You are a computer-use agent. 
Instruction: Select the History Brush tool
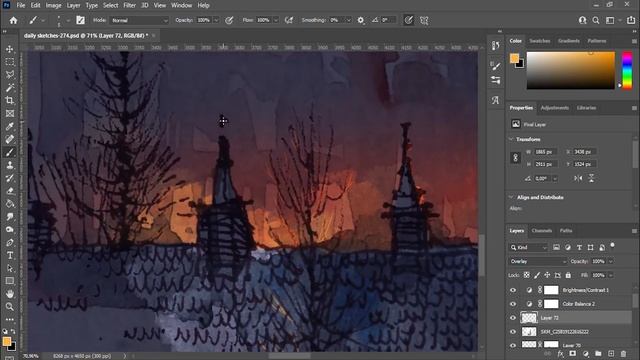(10, 178)
